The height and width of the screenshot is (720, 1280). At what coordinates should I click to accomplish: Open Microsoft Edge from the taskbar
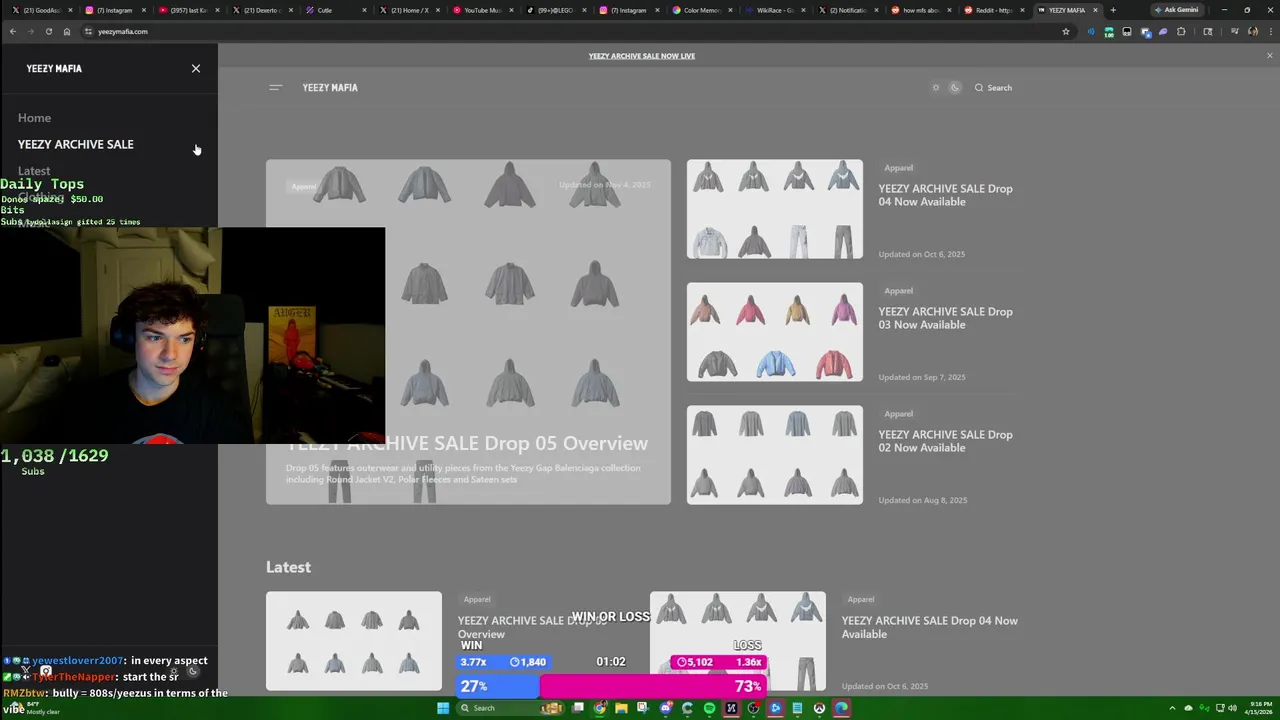click(841, 708)
